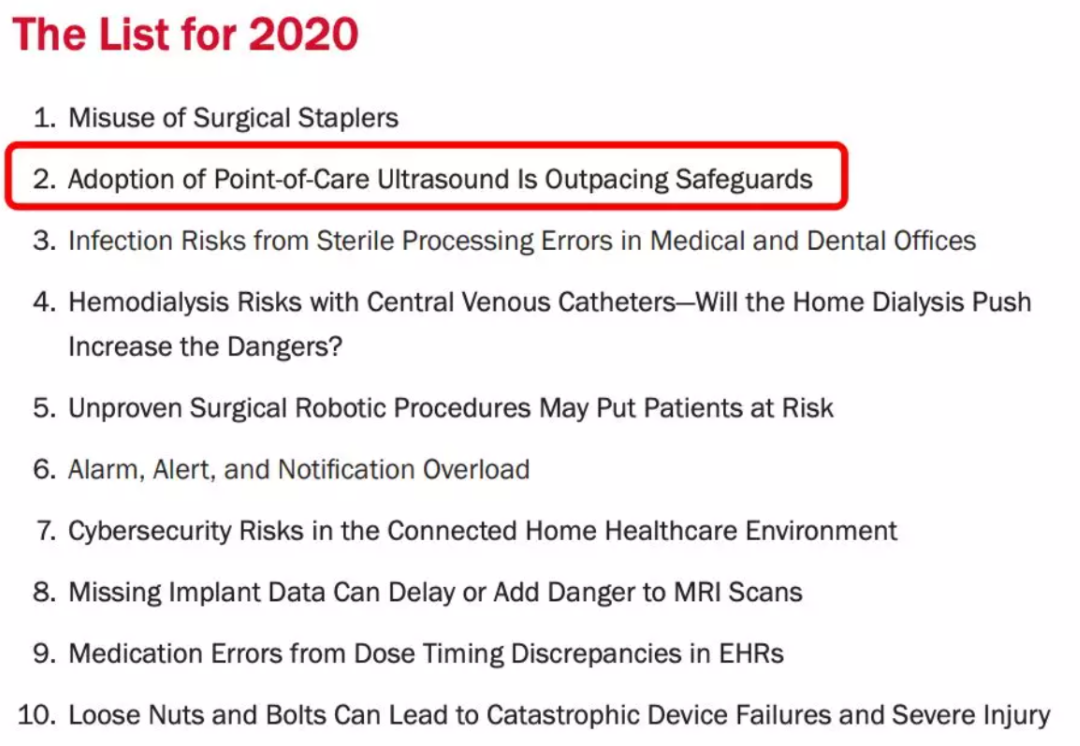
Task: Click the list number 3 marker
Action: pyautogui.click(x=45, y=241)
